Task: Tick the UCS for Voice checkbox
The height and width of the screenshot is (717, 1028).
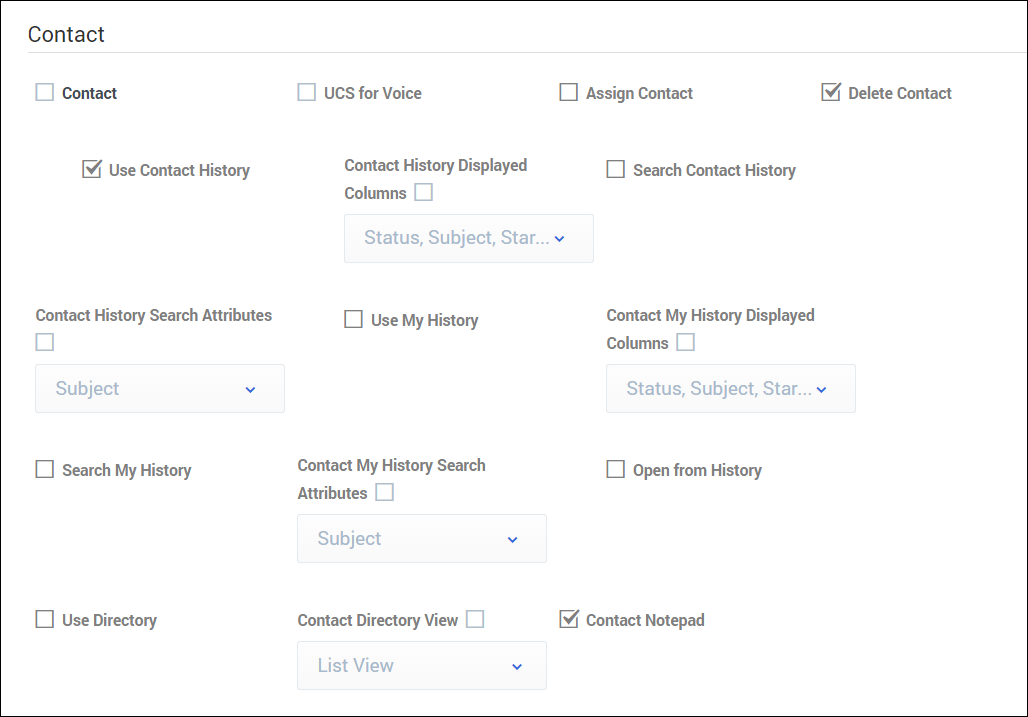Action: 307,93
